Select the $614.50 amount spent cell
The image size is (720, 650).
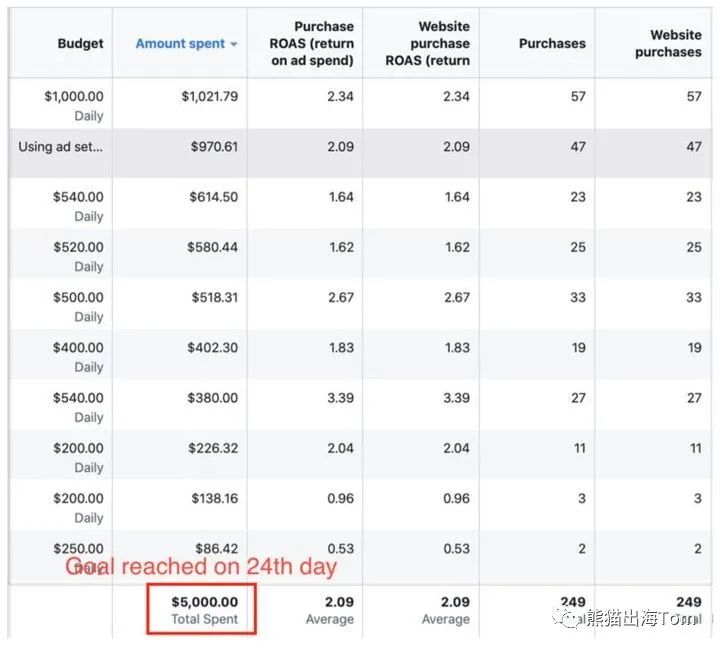pos(213,197)
